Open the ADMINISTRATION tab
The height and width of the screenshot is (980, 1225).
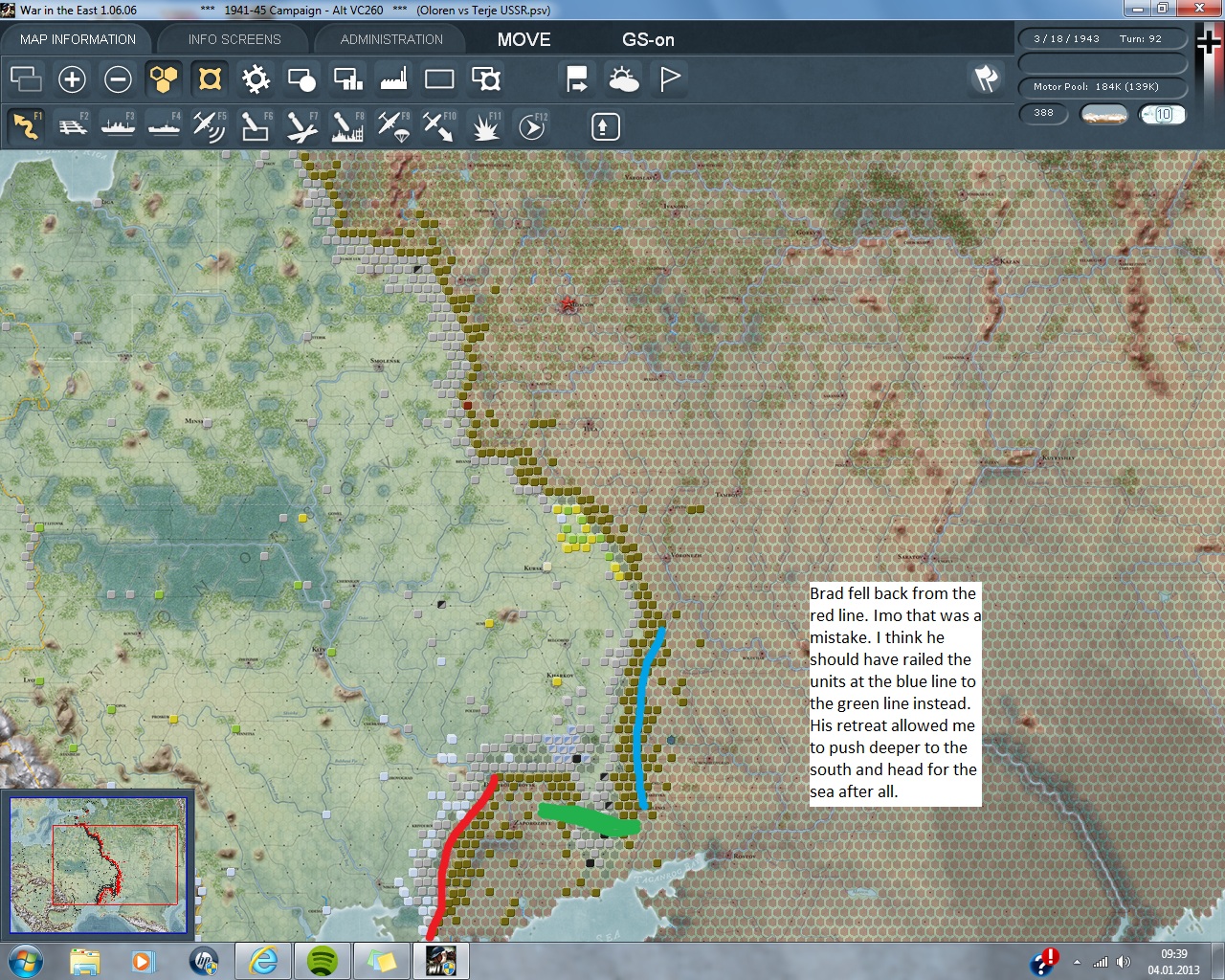(391, 39)
